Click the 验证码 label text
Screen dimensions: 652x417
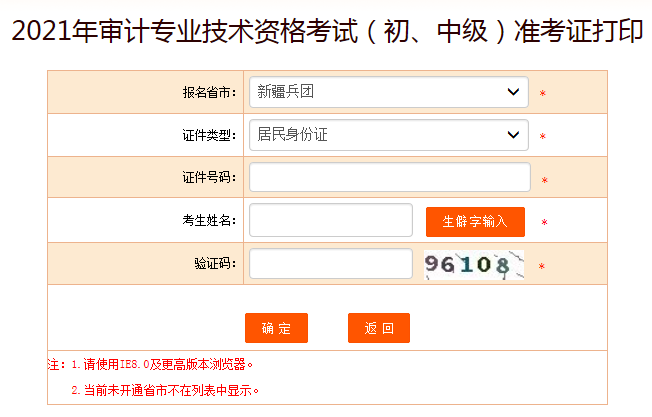pyautogui.click(x=215, y=263)
